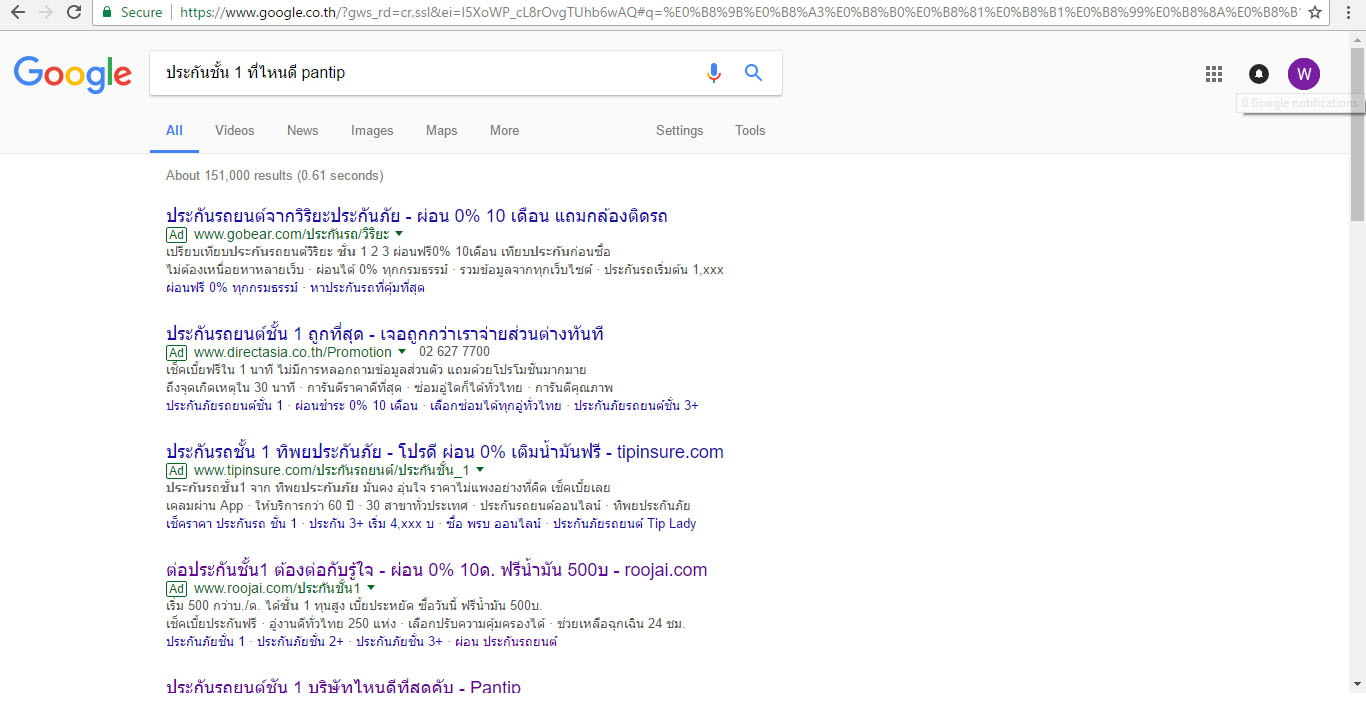Open Google notifications bell
The image size is (1366, 703).
[1259, 74]
